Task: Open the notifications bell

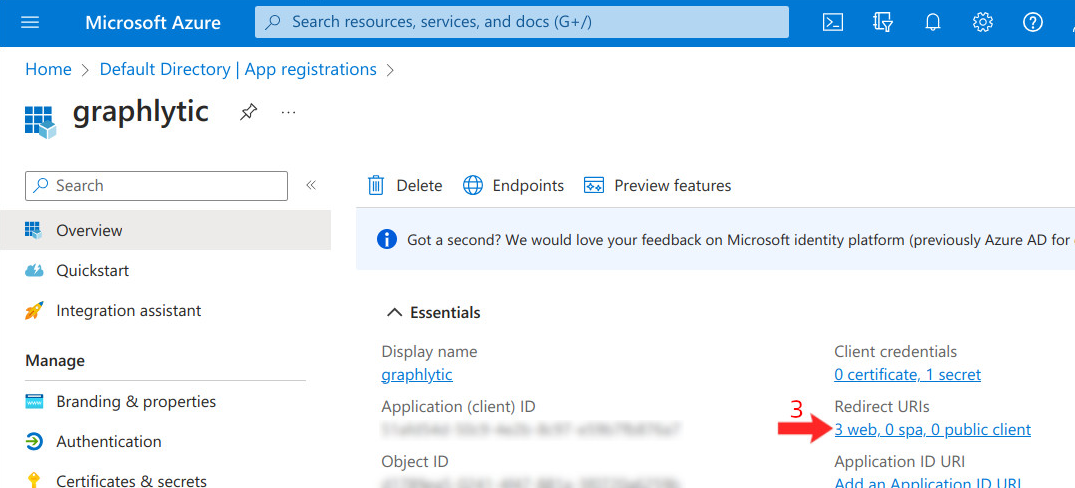Action: [932, 23]
